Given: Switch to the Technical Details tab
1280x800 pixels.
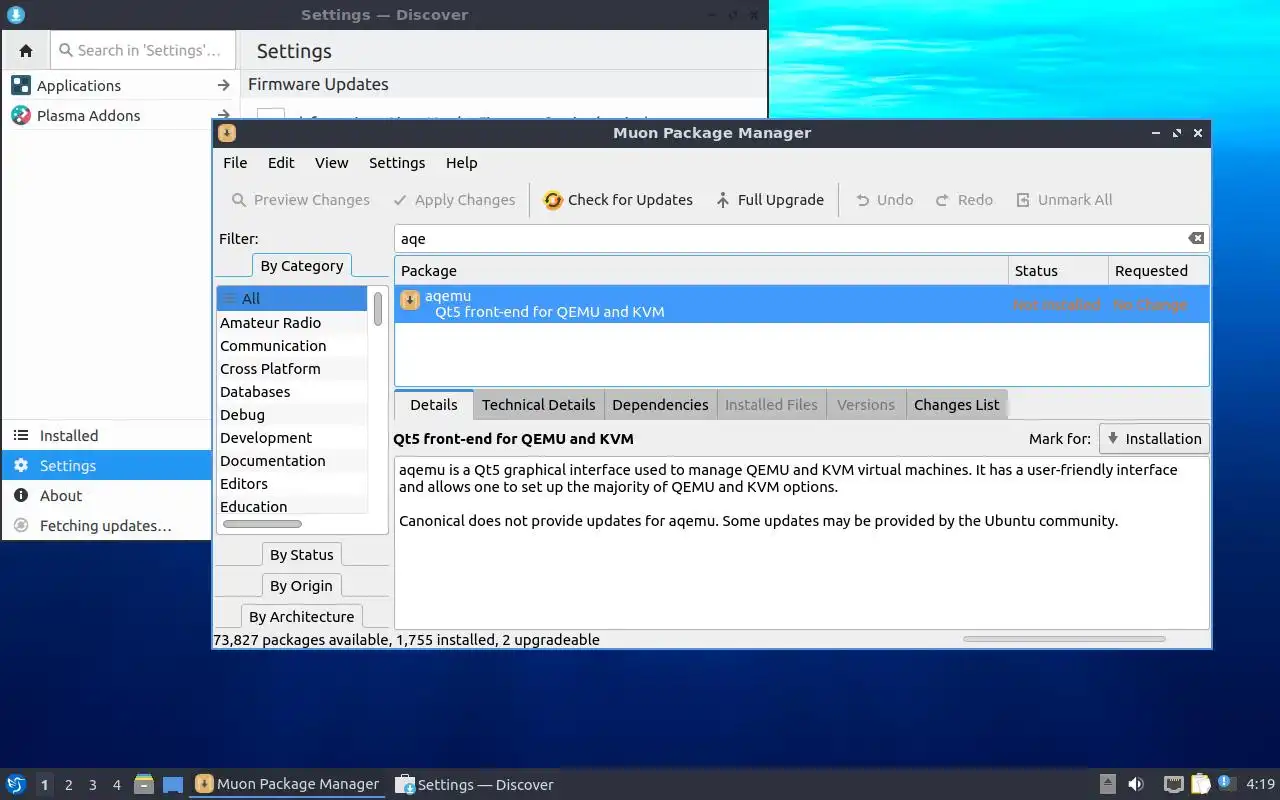Looking at the screenshot, I should 538,405.
